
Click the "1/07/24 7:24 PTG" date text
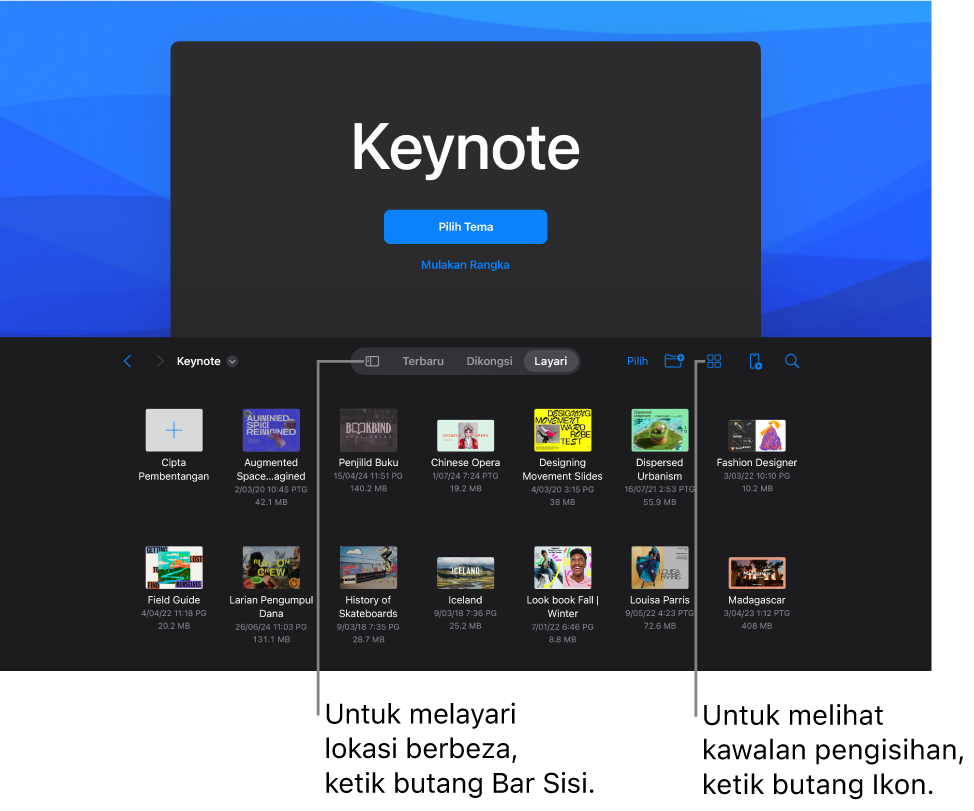(x=465, y=476)
